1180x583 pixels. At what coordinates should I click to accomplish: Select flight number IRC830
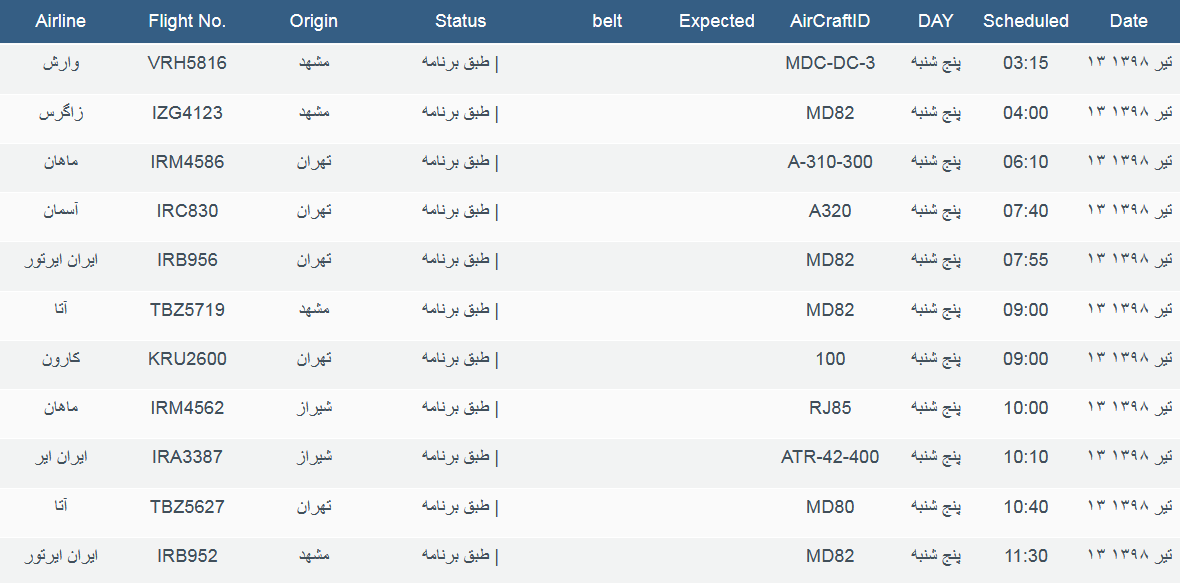[x=187, y=211]
